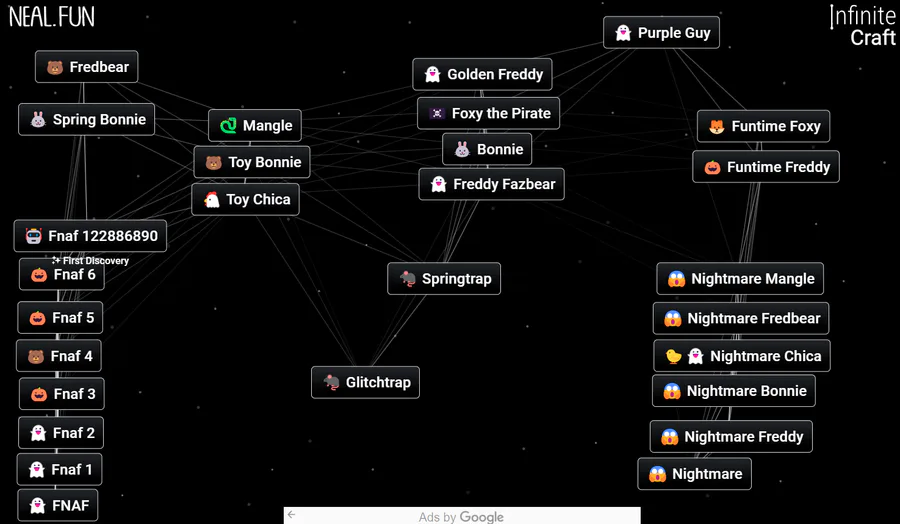Pick the Nightmare Mangle label
Image resolution: width=900 pixels, height=524 pixels.
[x=752, y=279]
